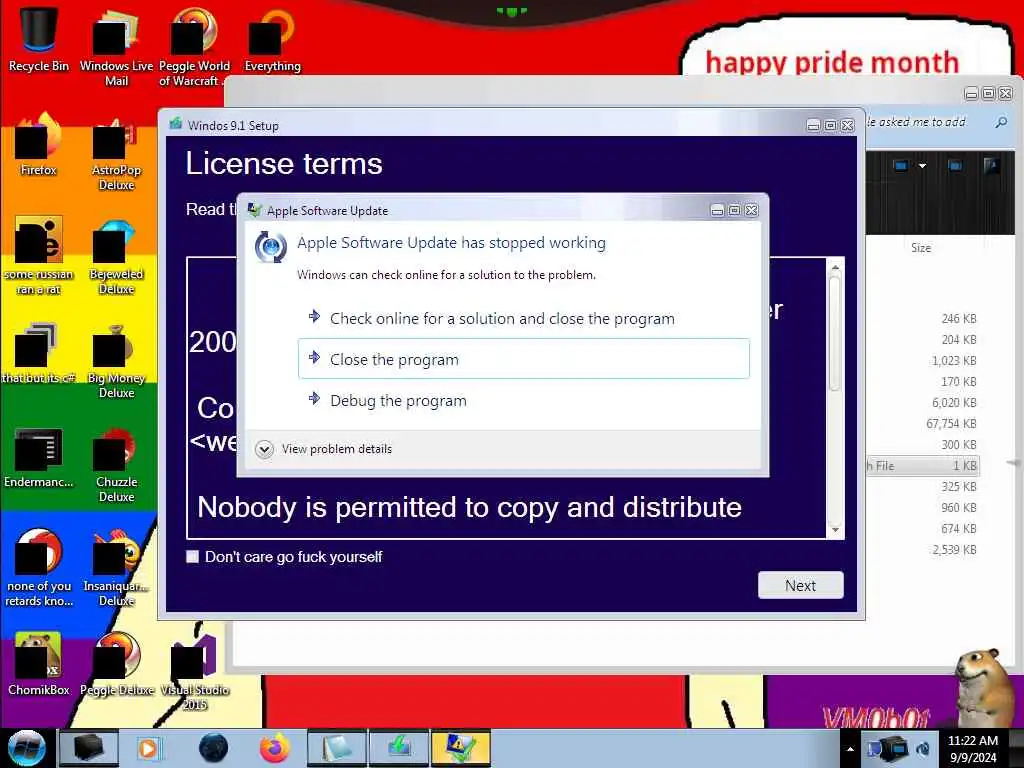Select the file row sized 67,754 KB
The image size is (1024, 768).
coord(923,424)
